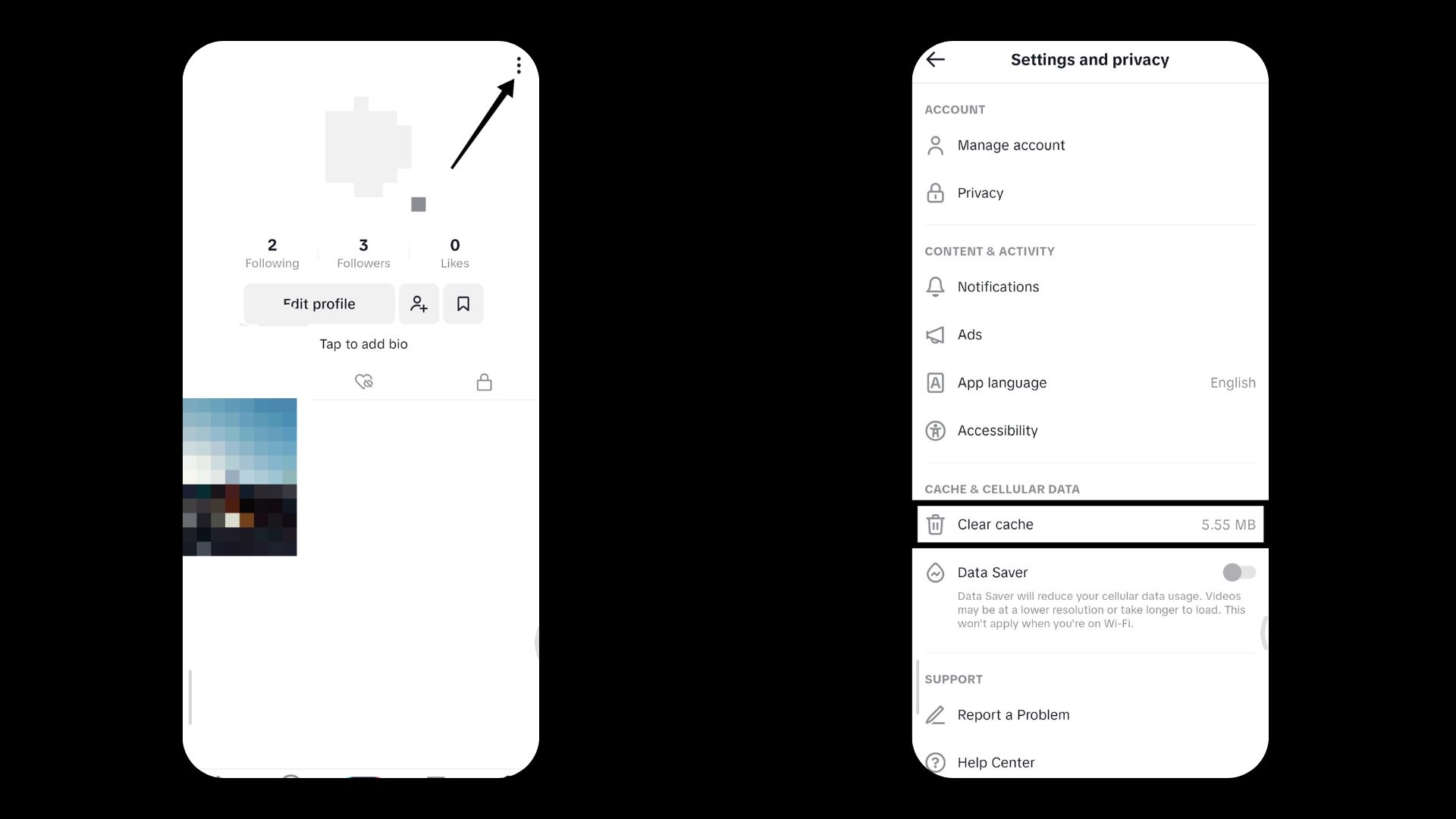Open Notifications settings
This screenshot has height=819, width=1456.
click(x=997, y=286)
